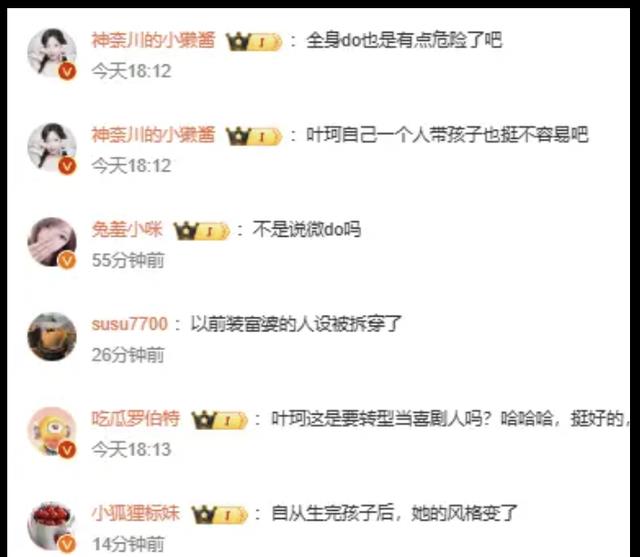Open username 小狐狸标妹

click(x=136, y=514)
